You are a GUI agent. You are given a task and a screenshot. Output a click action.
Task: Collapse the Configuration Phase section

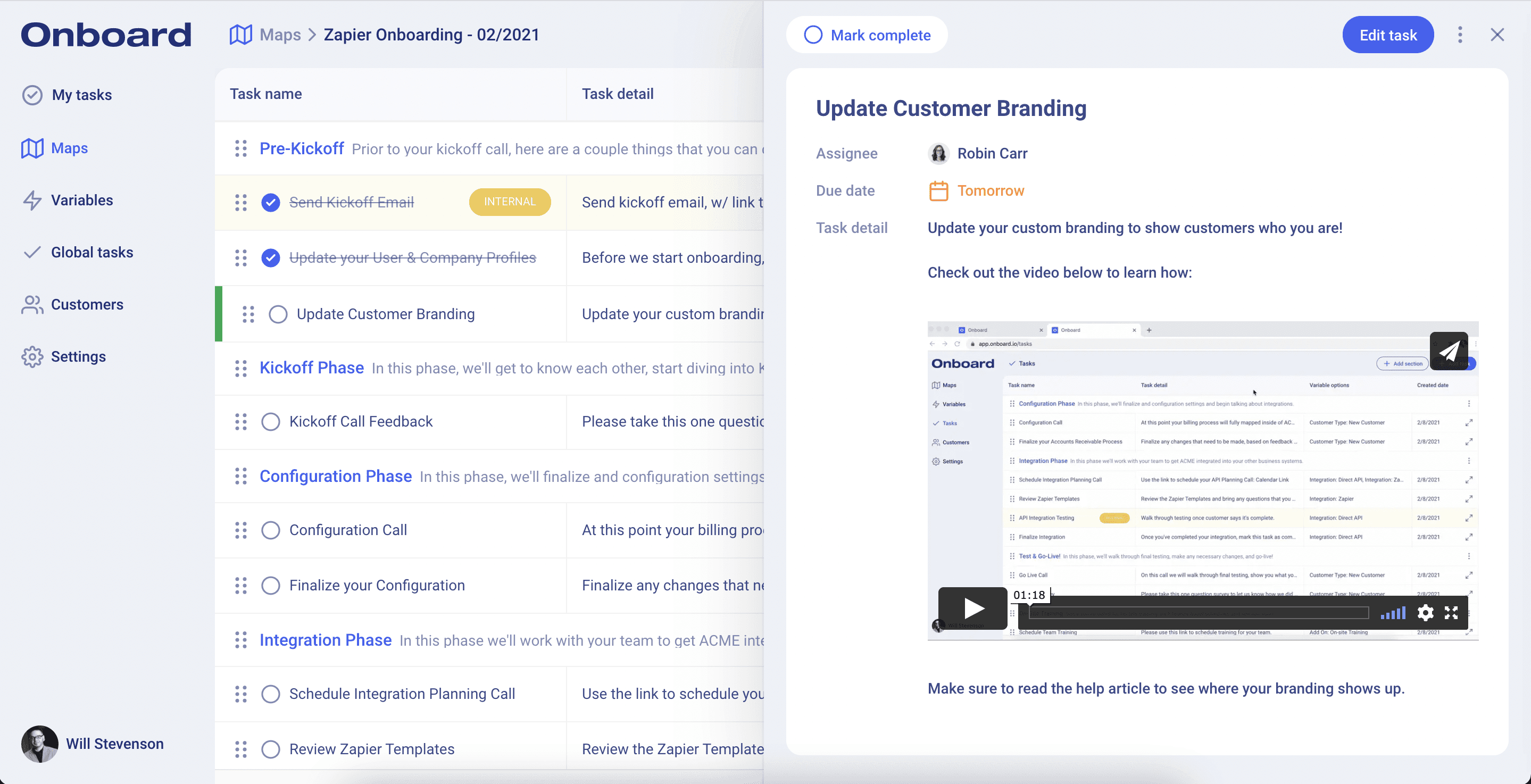335,476
